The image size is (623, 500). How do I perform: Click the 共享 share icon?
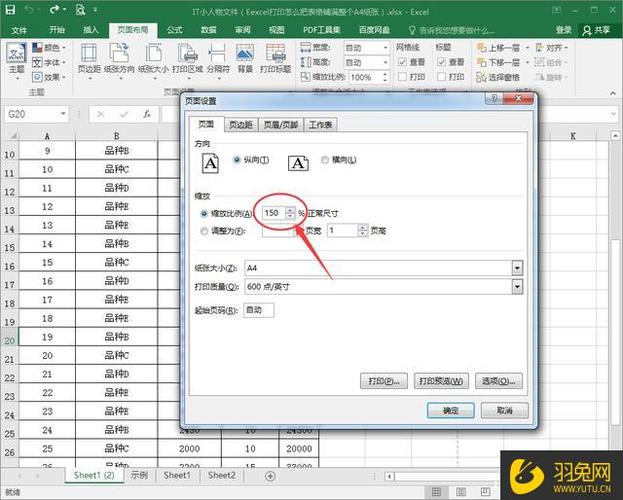pos(586,30)
